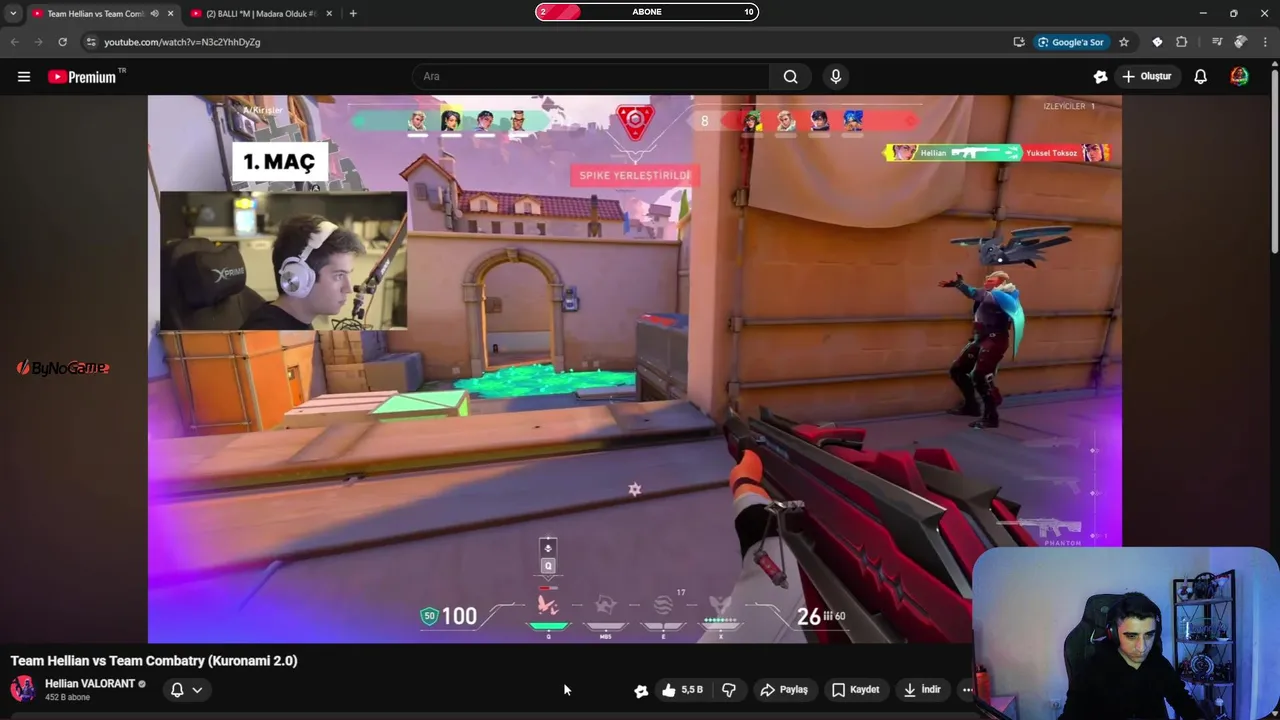The width and height of the screenshot is (1280, 720).
Task: Click the search magnifier button
Action: (x=790, y=76)
